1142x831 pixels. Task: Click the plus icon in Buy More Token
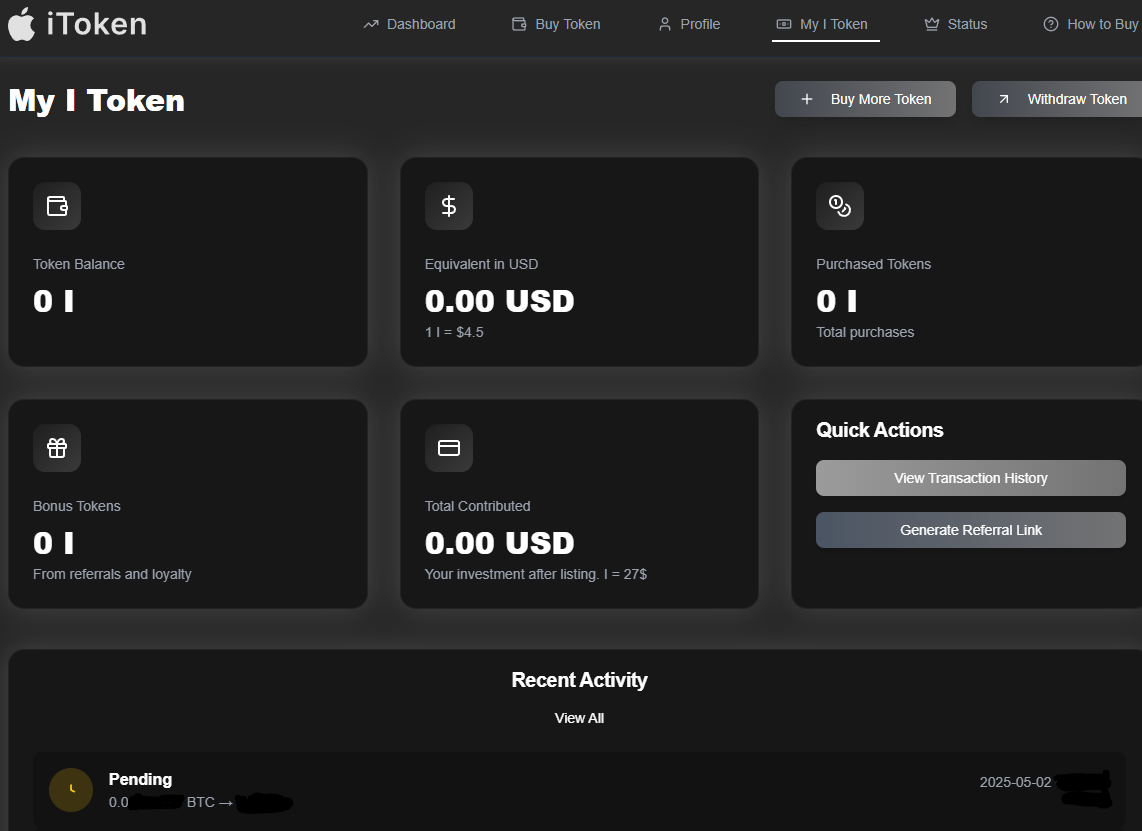pyautogui.click(x=806, y=99)
